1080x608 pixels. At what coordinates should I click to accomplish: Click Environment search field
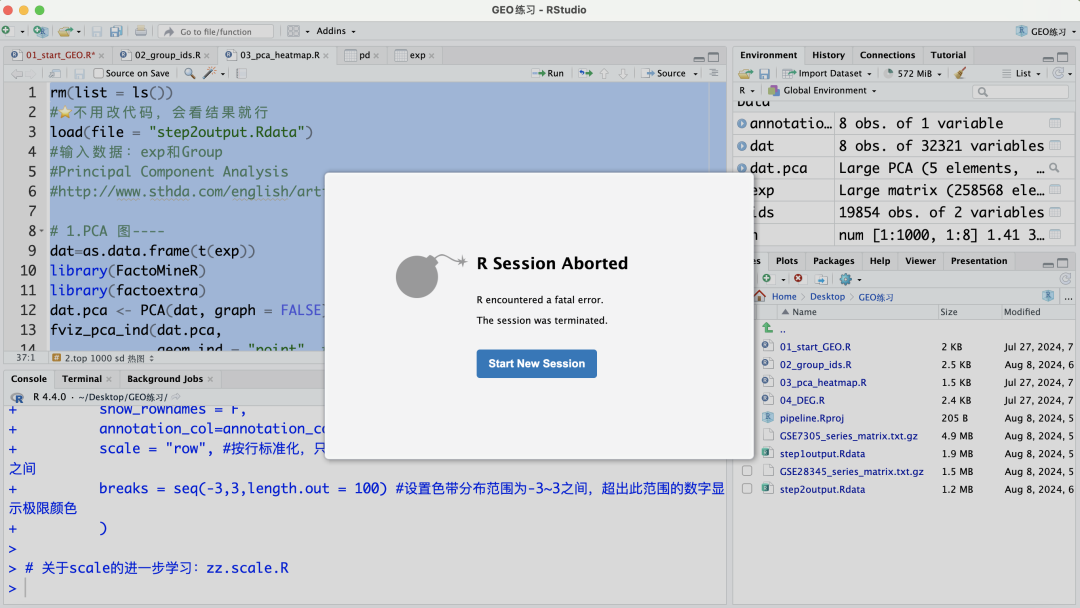[x=1020, y=91]
